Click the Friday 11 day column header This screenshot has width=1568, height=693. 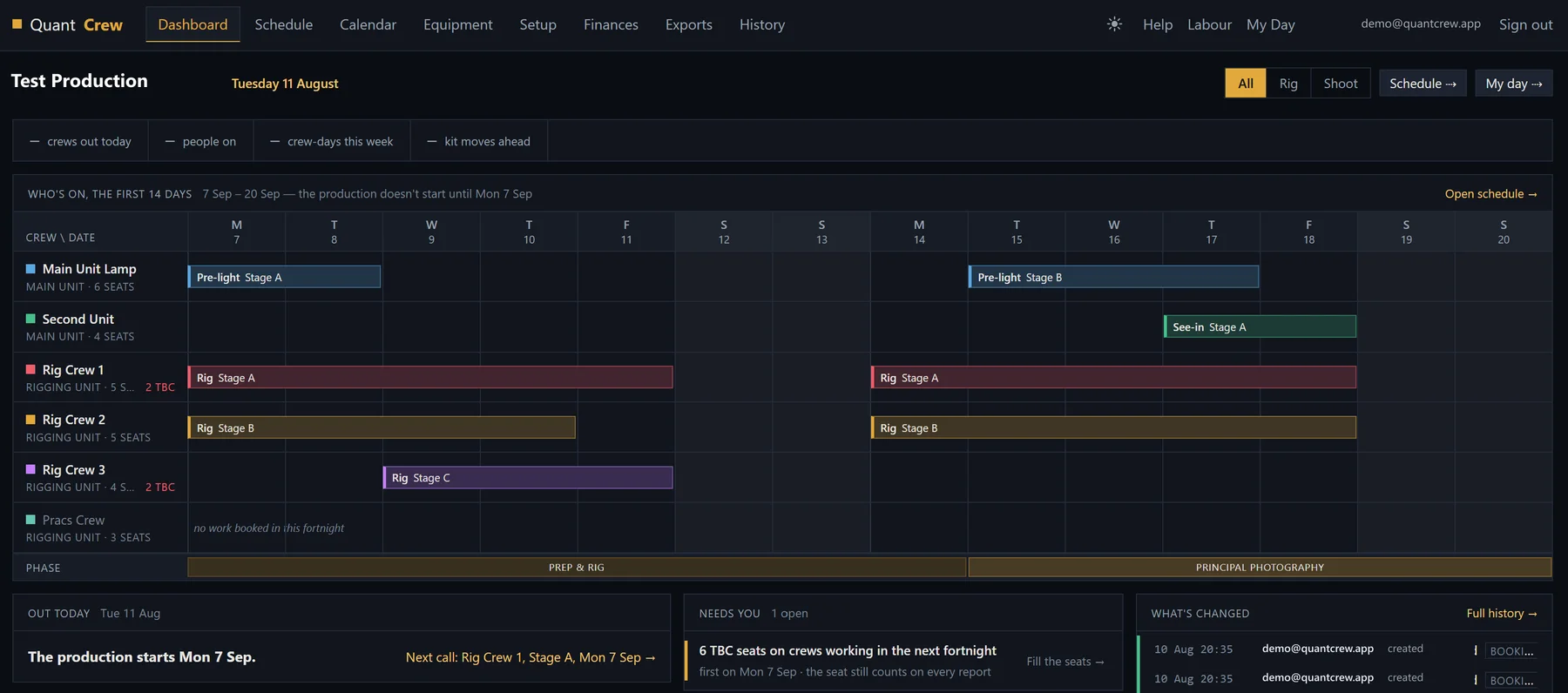(626, 232)
